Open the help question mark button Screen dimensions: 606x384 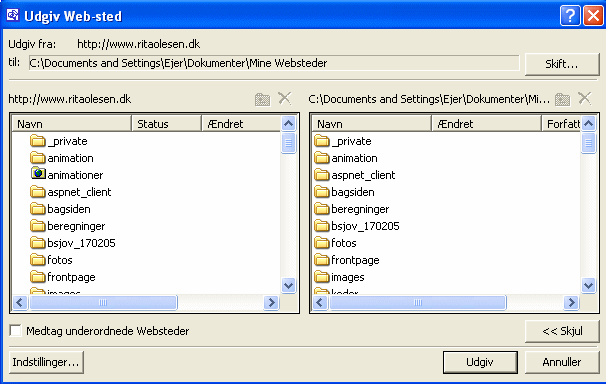[570, 16]
